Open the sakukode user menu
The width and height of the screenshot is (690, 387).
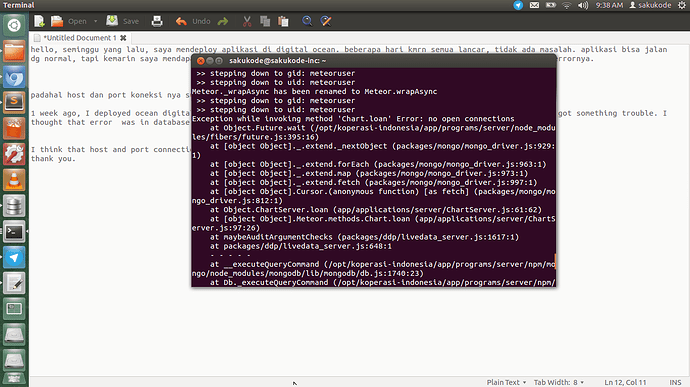650,5
